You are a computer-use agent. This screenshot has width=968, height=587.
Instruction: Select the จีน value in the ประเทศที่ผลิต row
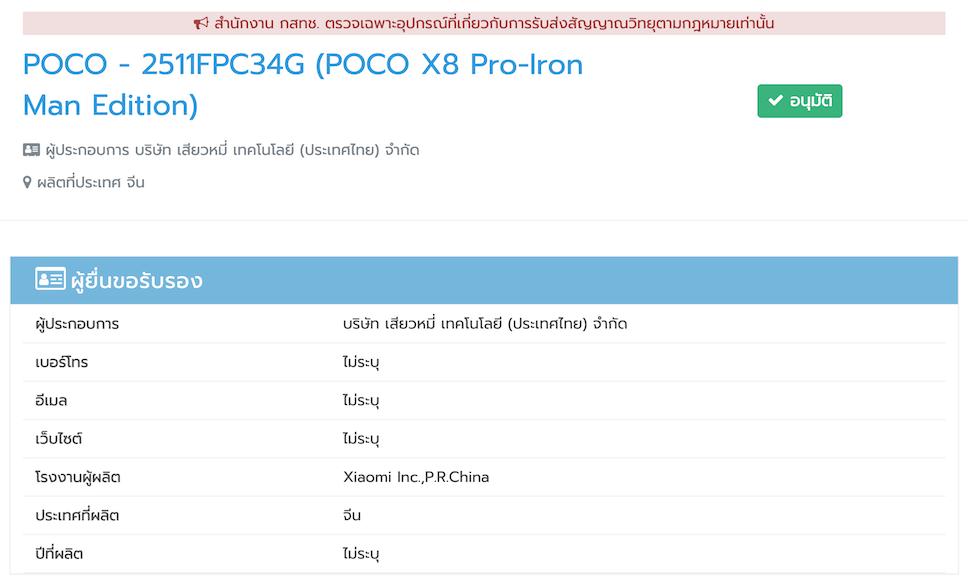click(x=351, y=515)
